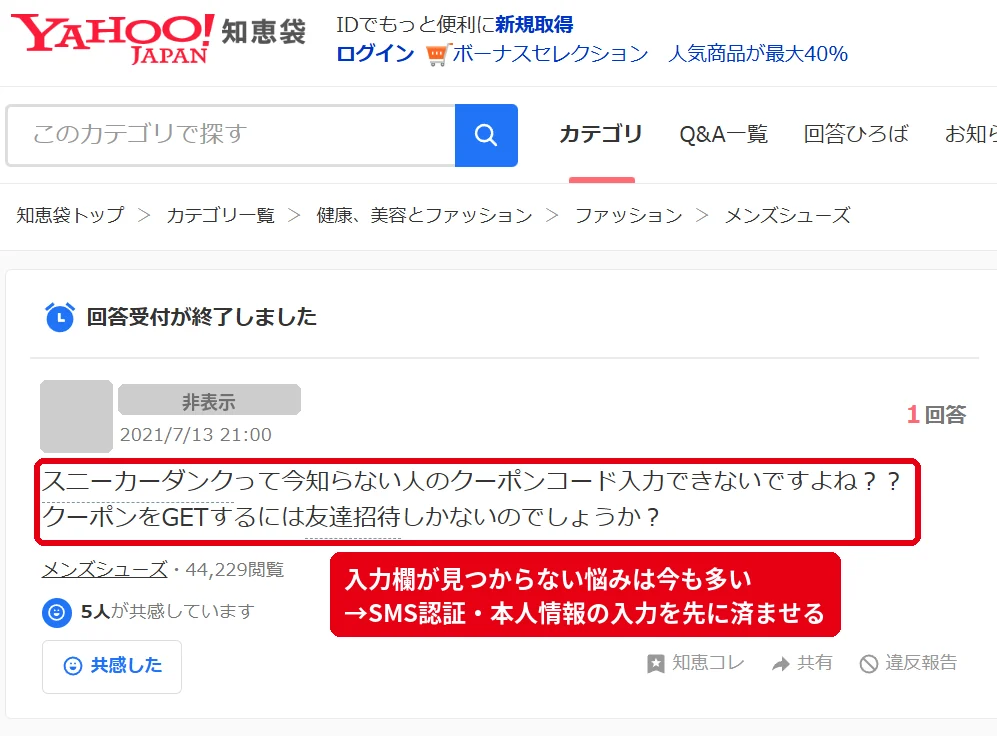Click the underlined メンズシューズ category link
This screenshot has height=736, width=997.
104,569
